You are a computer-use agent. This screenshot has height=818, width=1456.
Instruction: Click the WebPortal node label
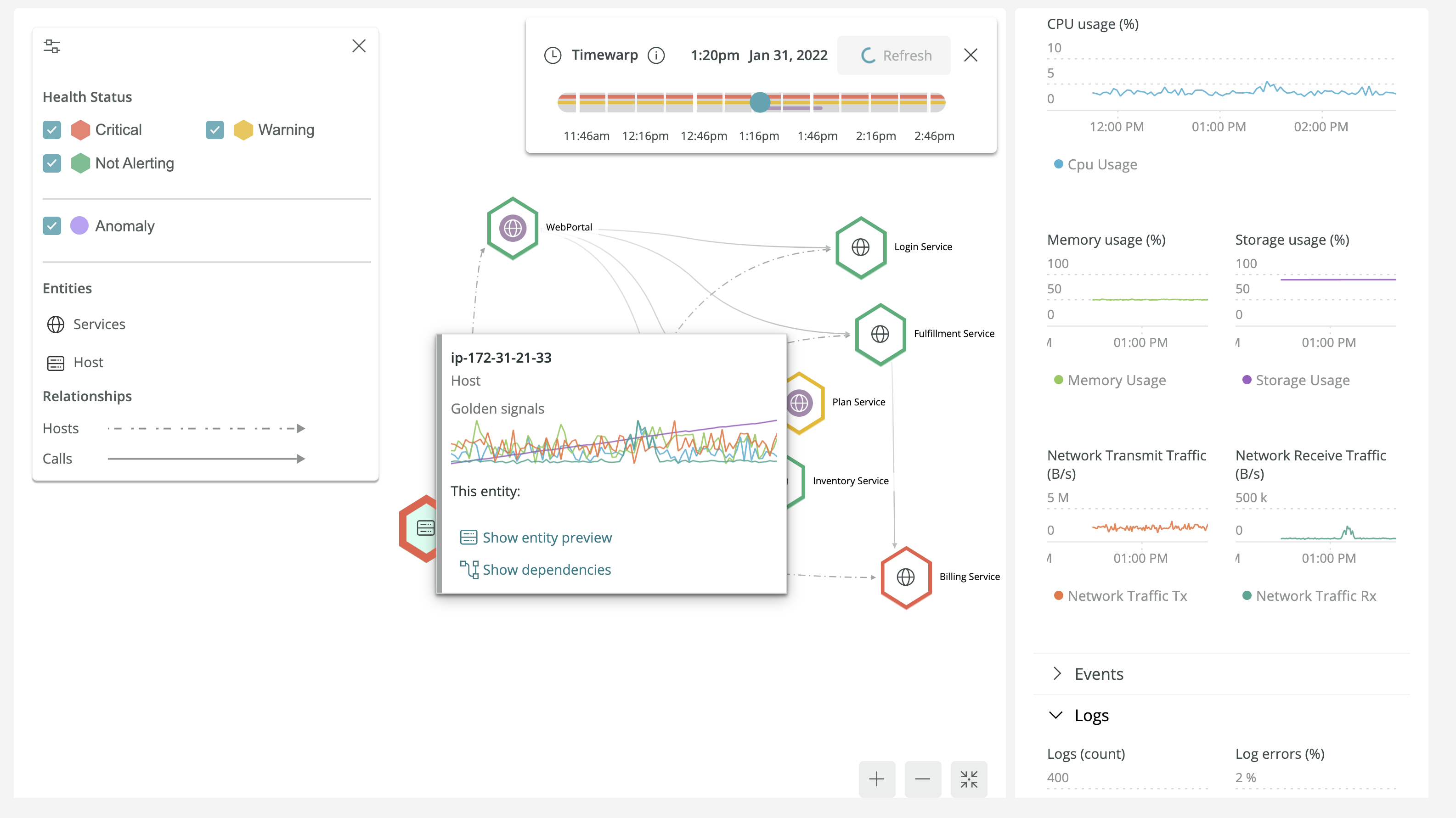pyautogui.click(x=569, y=227)
